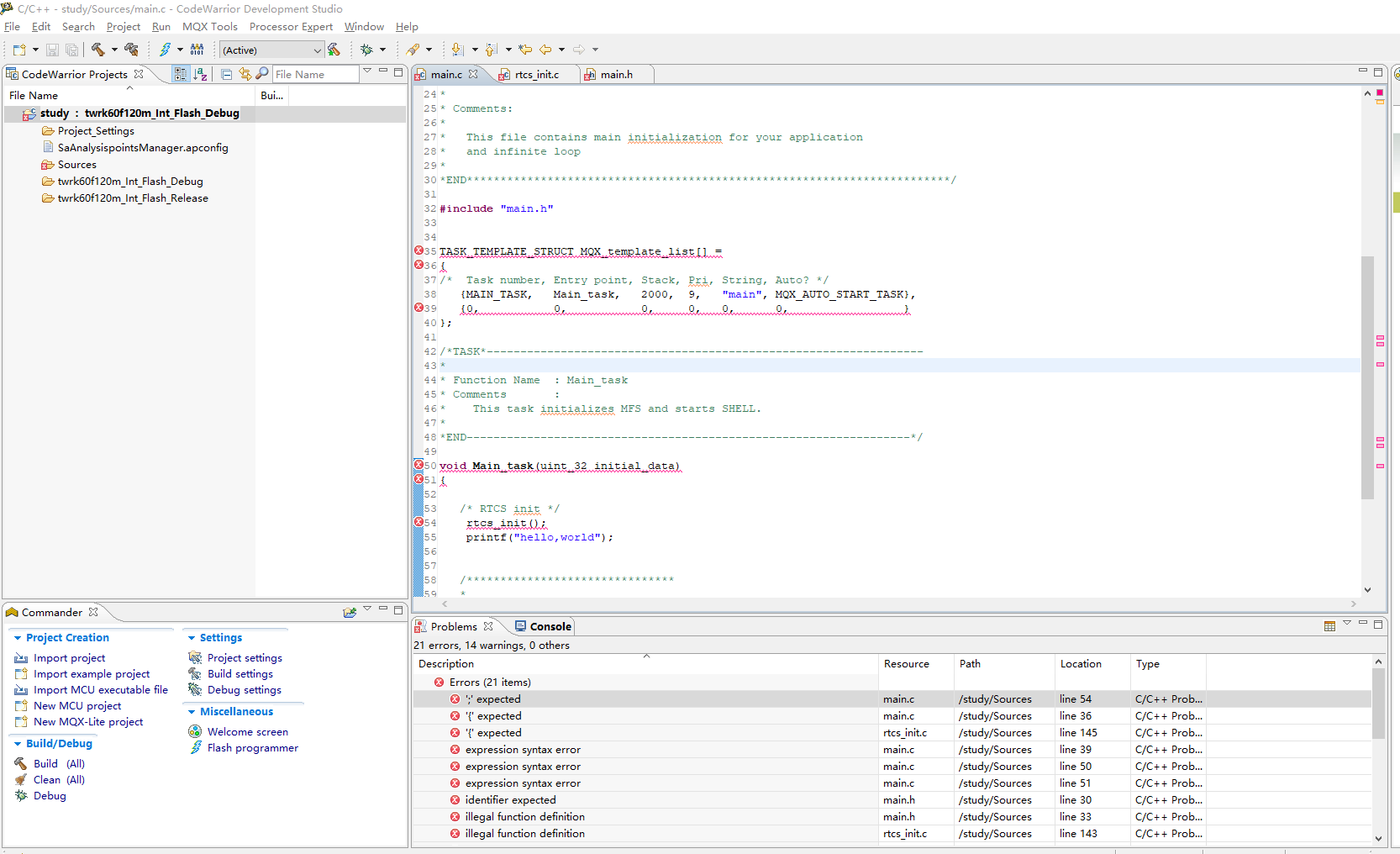Image resolution: width=1400 pixels, height=854 pixels.
Task: Click Collapse All icon in Projects panel
Action: [x=227, y=74]
